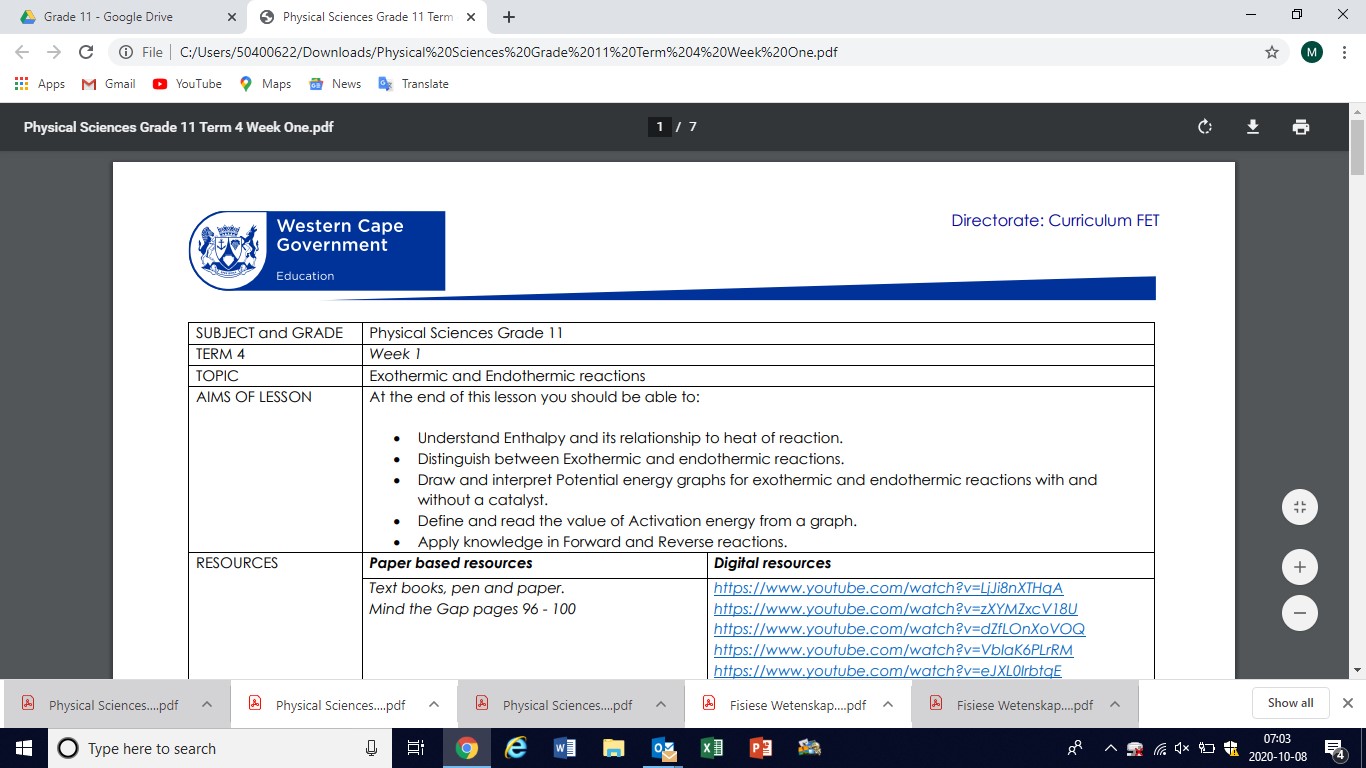The width and height of the screenshot is (1366, 768).
Task: Select the Physical Sciences Grade 11 Term browser tab
Action: (x=365, y=17)
